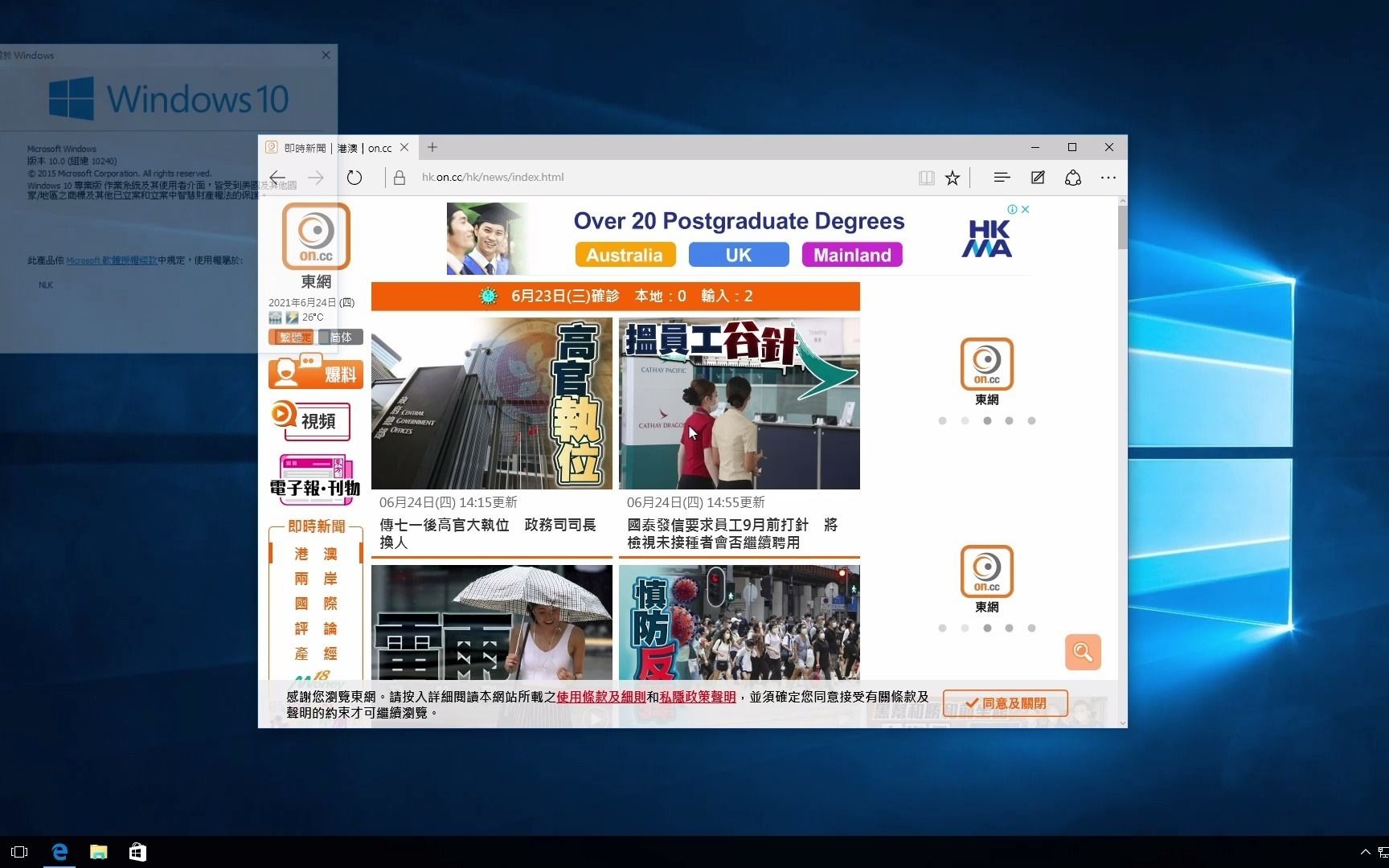Add page to favorites star
This screenshot has width=1389, height=868.
[x=953, y=178]
